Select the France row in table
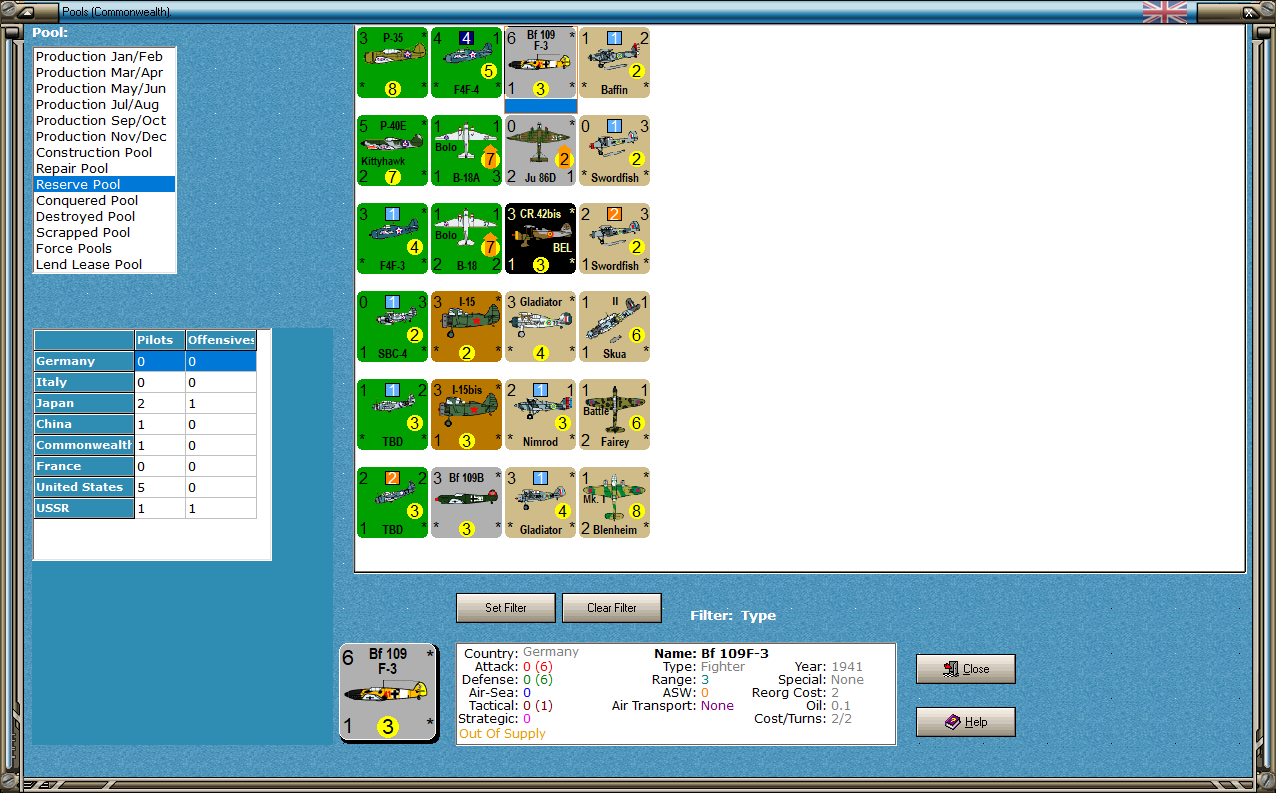Screen dimensions: 1276x793 [145, 466]
